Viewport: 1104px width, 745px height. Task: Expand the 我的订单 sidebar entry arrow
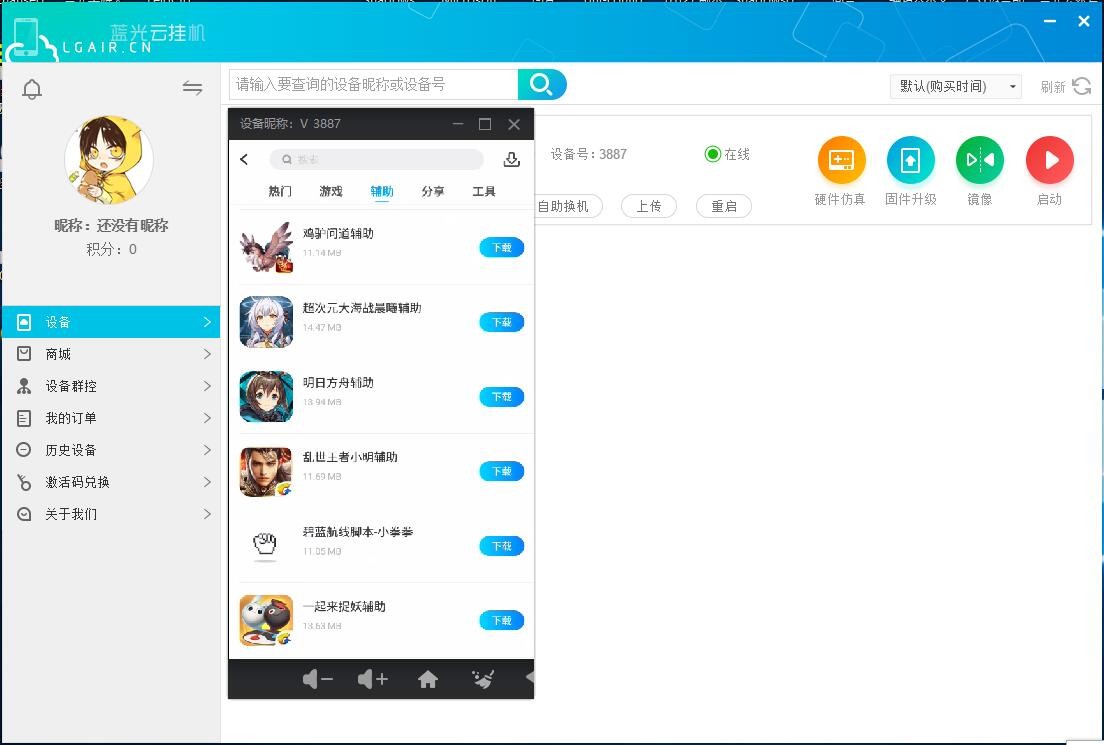pyautogui.click(x=207, y=418)
